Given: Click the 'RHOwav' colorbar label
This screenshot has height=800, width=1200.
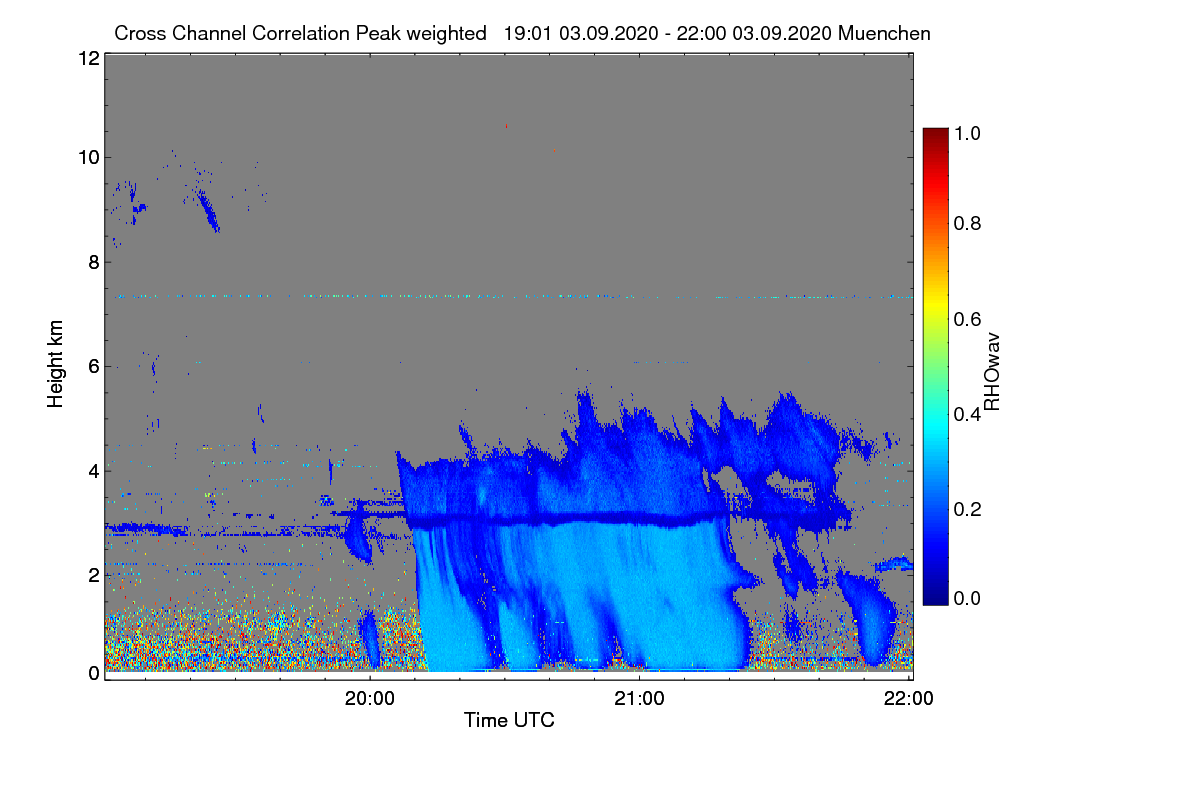Looking at the screenshot, I should (992, 371).
